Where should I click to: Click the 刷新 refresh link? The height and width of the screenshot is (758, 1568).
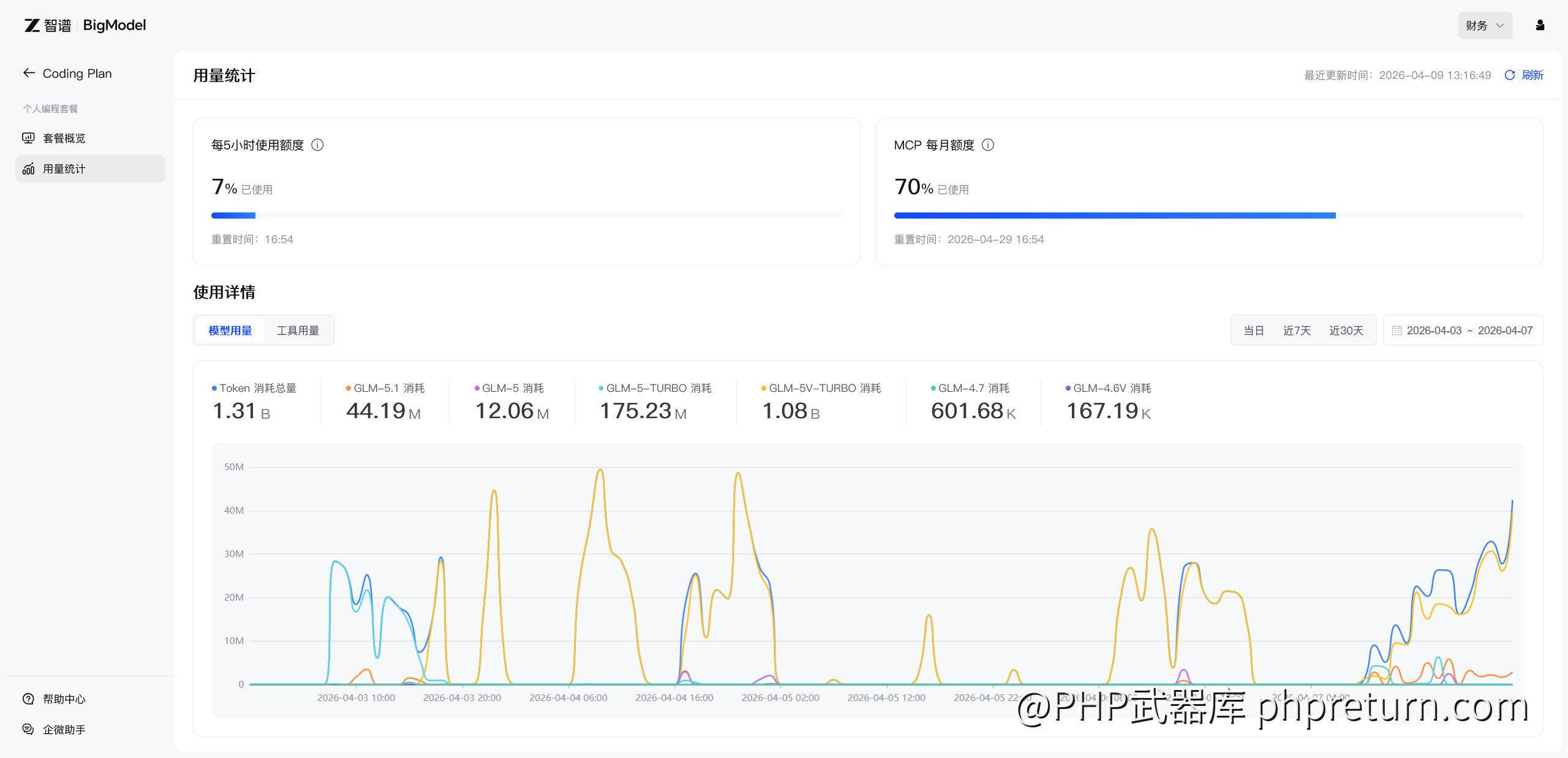[1532, 75]
